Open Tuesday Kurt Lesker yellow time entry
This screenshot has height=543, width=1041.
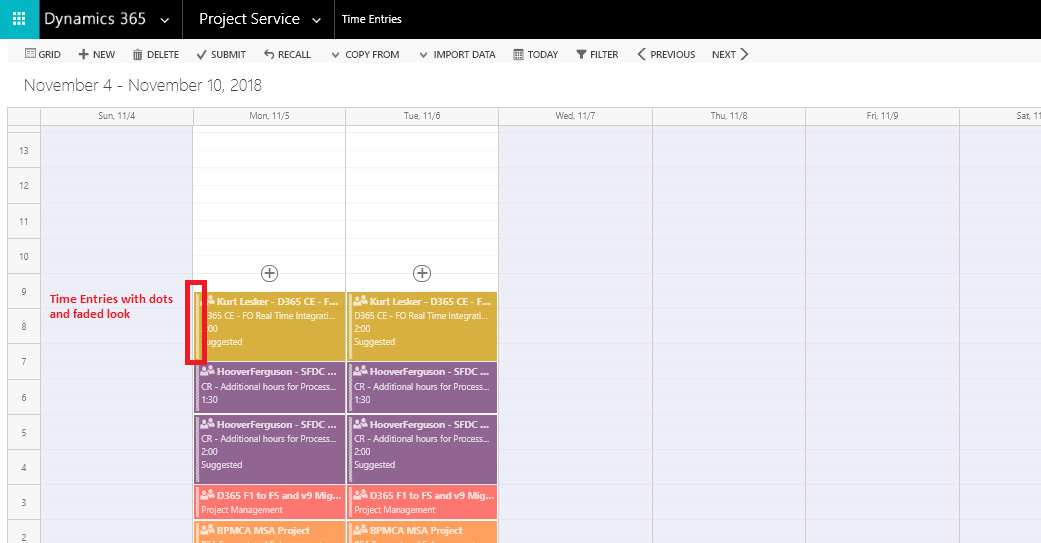point(422,326)
